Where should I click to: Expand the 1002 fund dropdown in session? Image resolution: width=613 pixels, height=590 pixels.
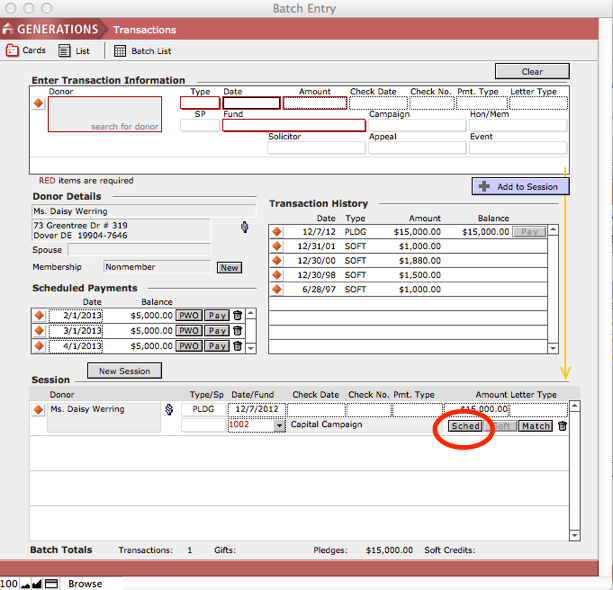pos(277,425)
